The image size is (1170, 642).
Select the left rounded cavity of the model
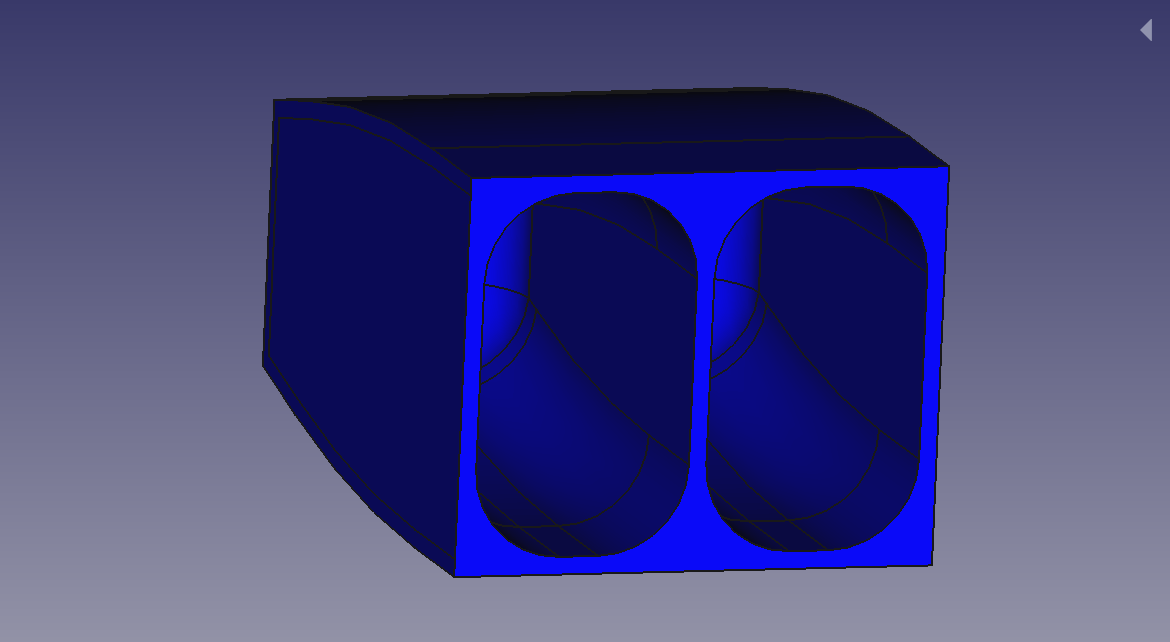[587, 374]
